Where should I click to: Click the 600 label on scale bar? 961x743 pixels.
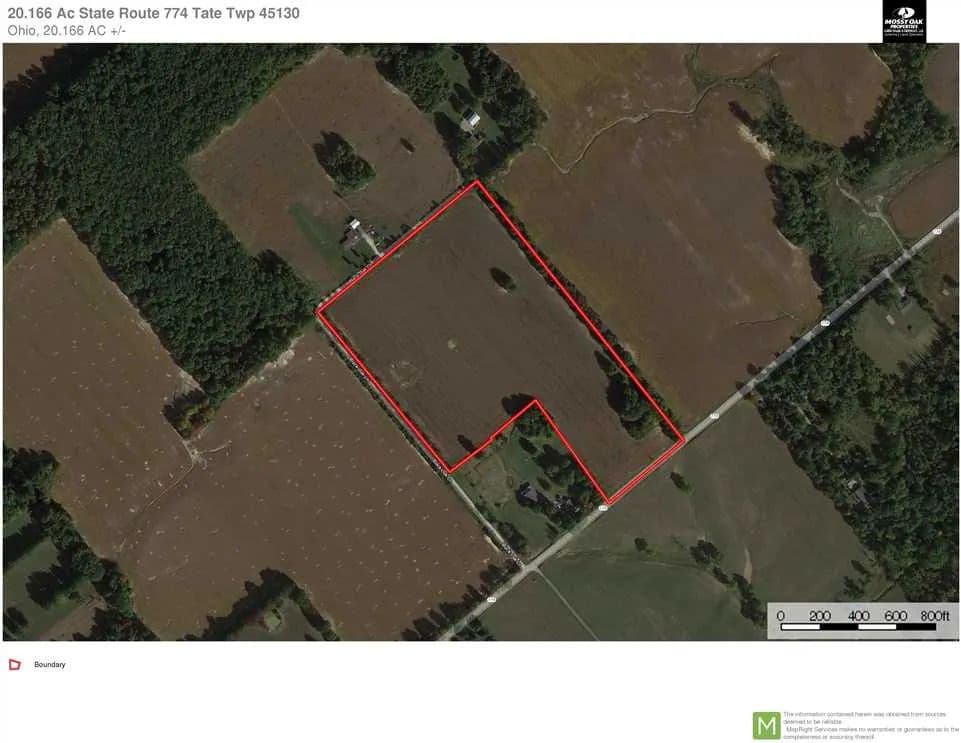(x=896, y=615)
